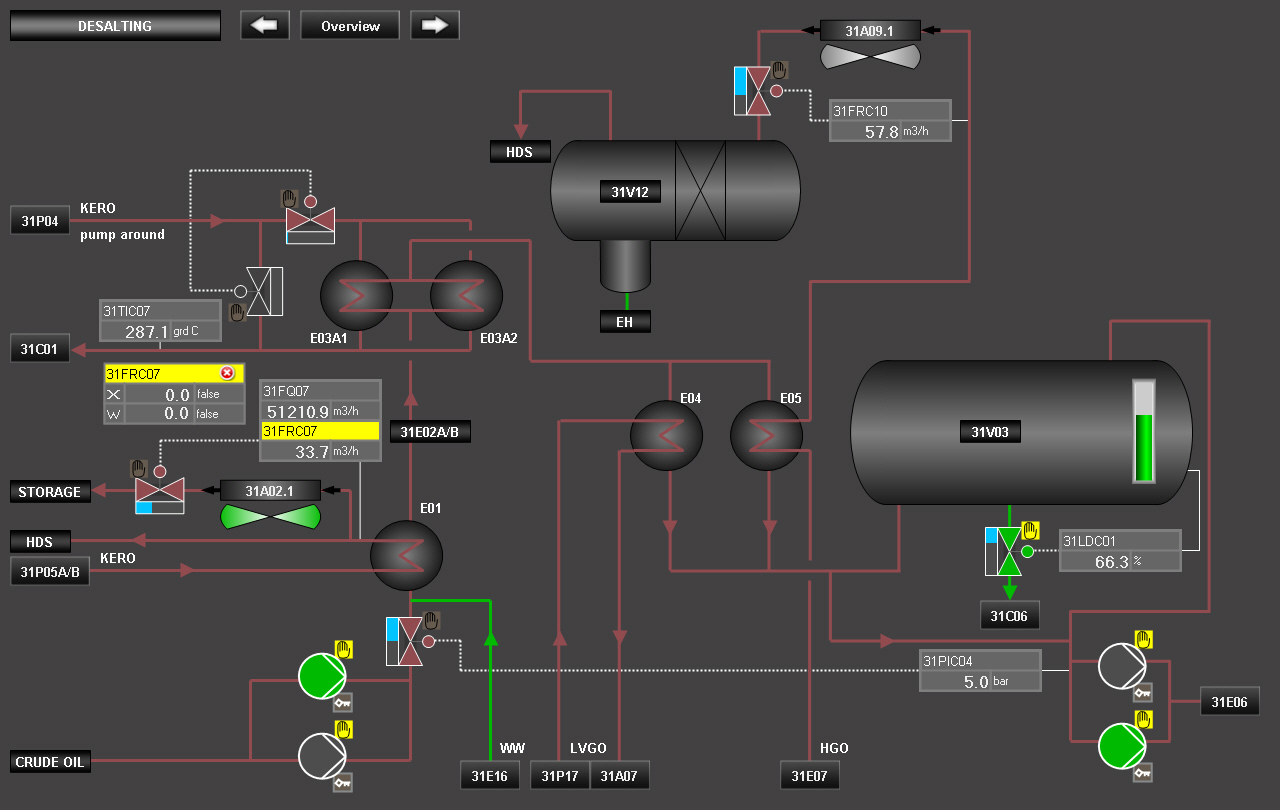Select the lower running pump near 31E06

click(1123, 745)
